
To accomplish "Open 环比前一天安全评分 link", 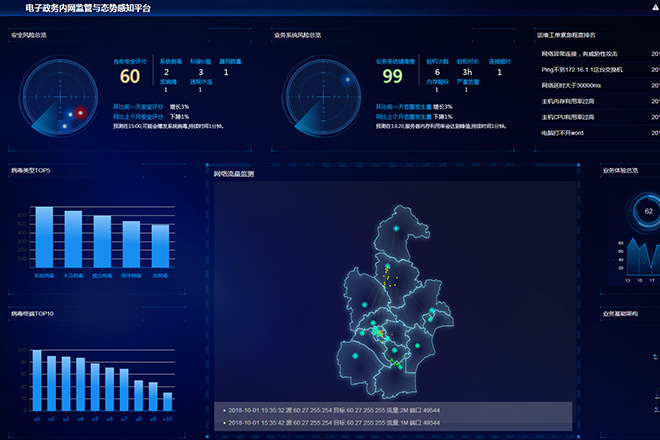I will pyautogui.click(x=139, y=106).
